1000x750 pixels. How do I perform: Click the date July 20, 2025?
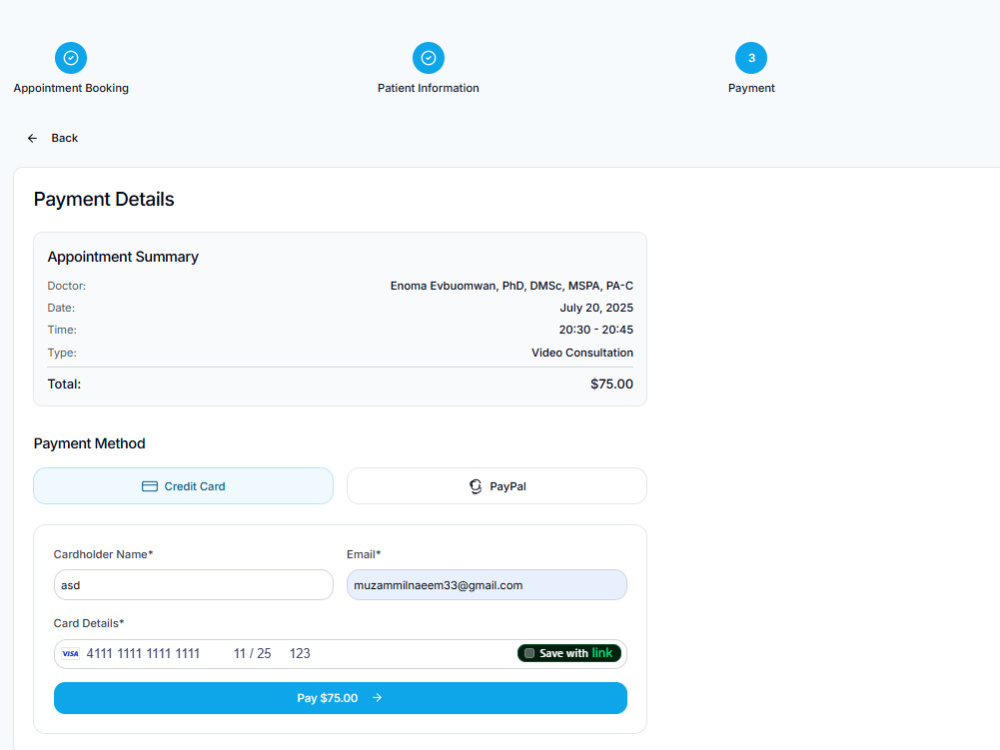(x=596, y=308)
